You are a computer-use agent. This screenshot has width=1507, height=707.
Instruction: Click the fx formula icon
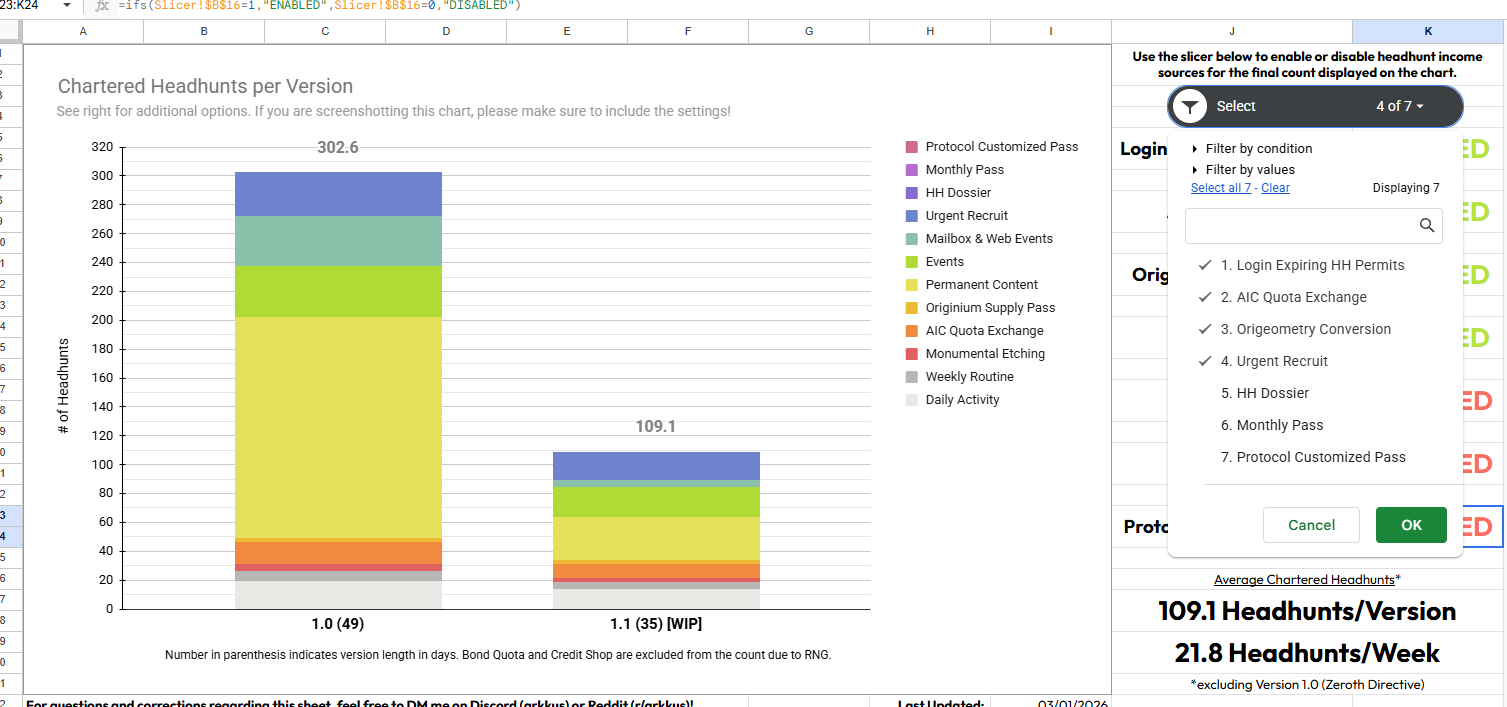point(101,6)
